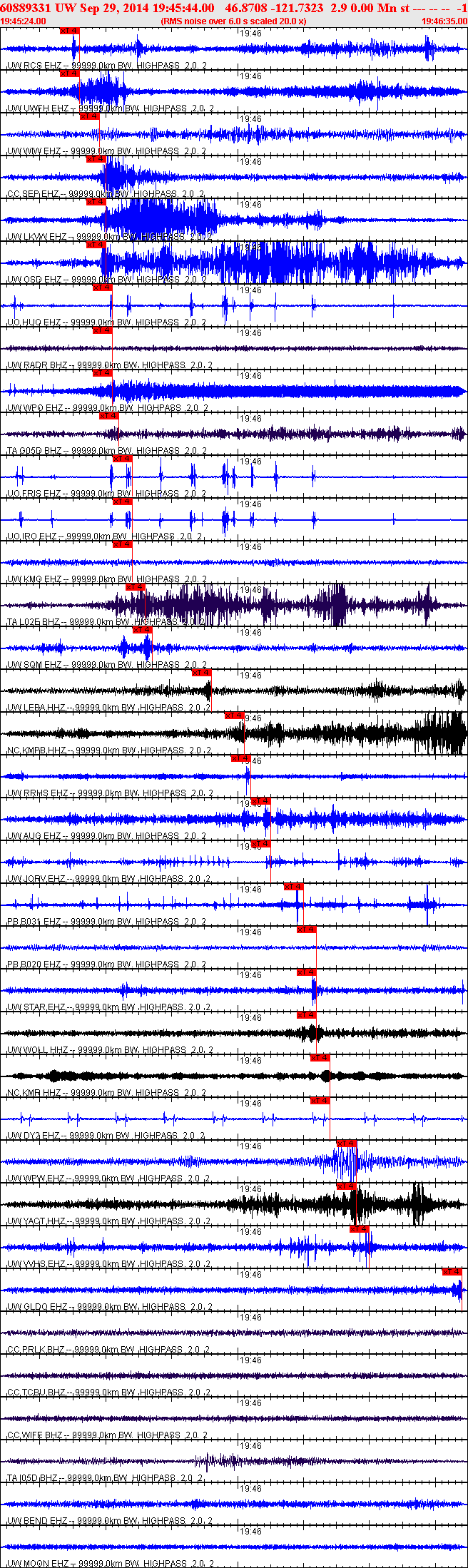Select the UW KMO EHZ station label
The width and height of the screenshot is (468, 1568).
(x=34, y=579)
